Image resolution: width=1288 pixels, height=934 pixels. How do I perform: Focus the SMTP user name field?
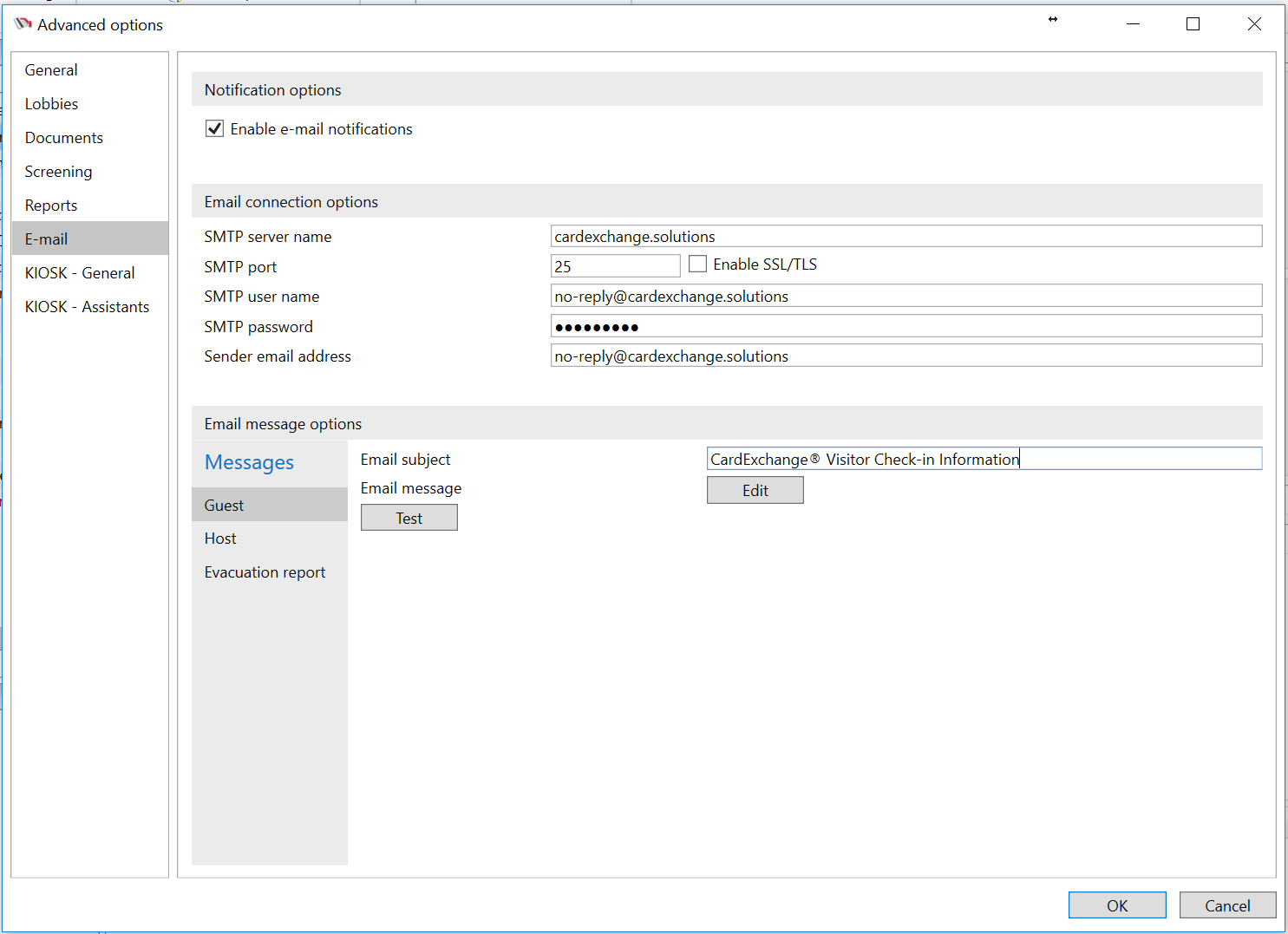[x=906, y=296]
